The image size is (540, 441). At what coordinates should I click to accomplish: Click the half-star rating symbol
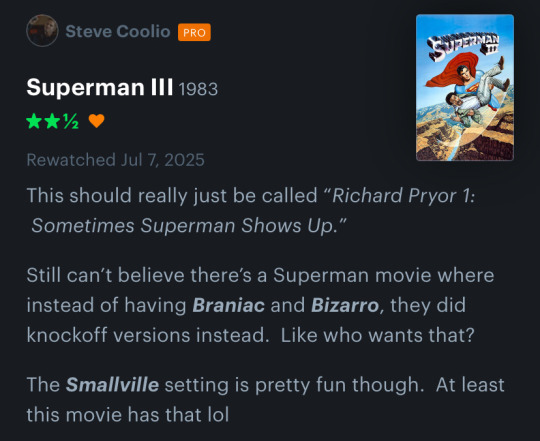click(x=71, y=121)
